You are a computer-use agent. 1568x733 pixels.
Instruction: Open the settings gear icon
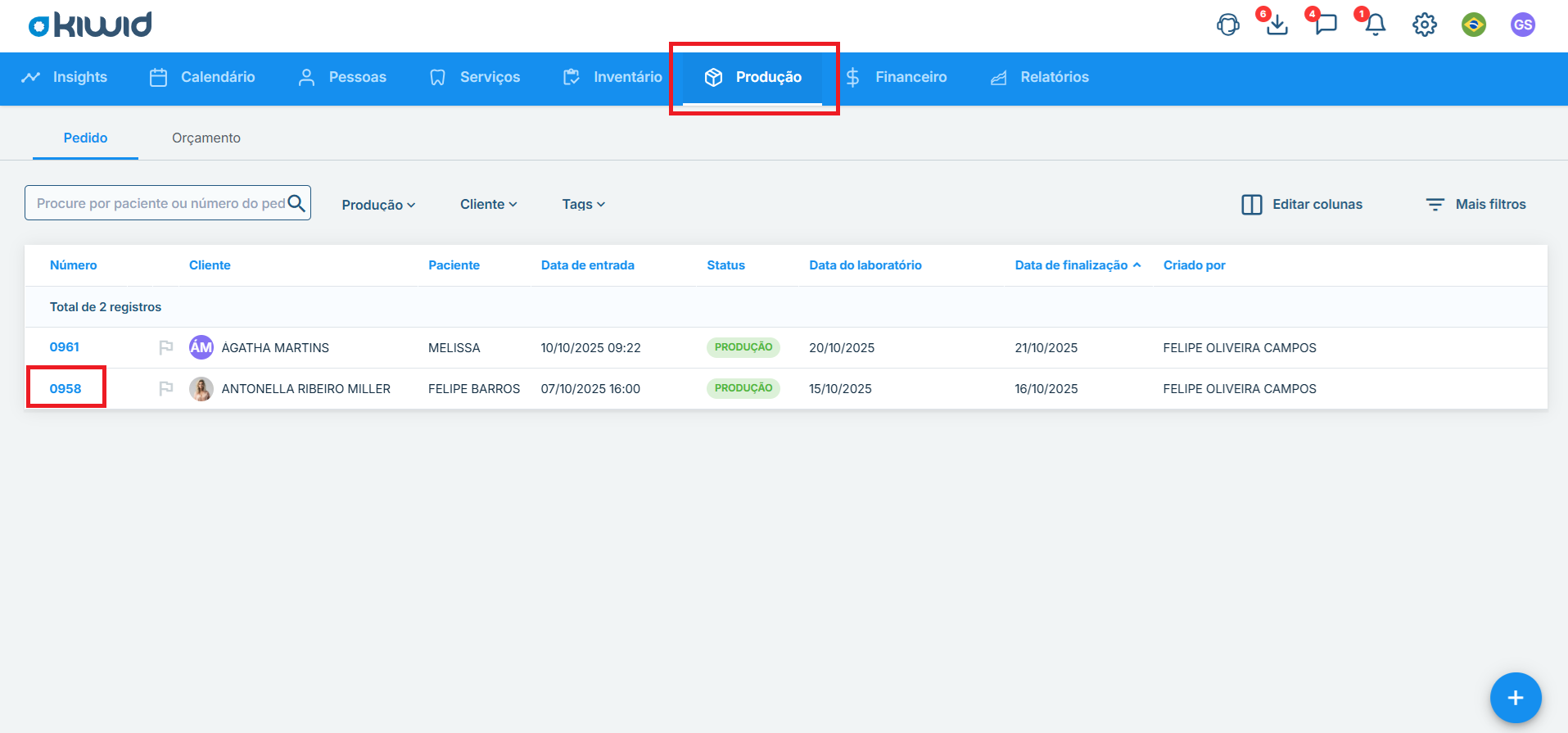[1424, 25]
